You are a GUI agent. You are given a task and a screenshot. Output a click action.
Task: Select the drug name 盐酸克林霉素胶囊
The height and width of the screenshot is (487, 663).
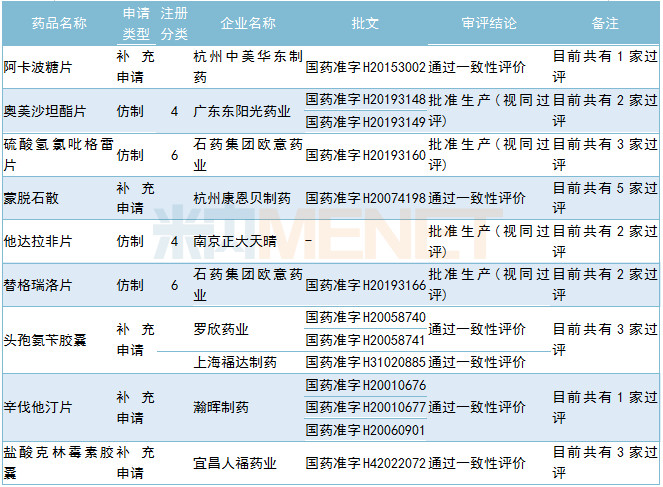[58, 463]
